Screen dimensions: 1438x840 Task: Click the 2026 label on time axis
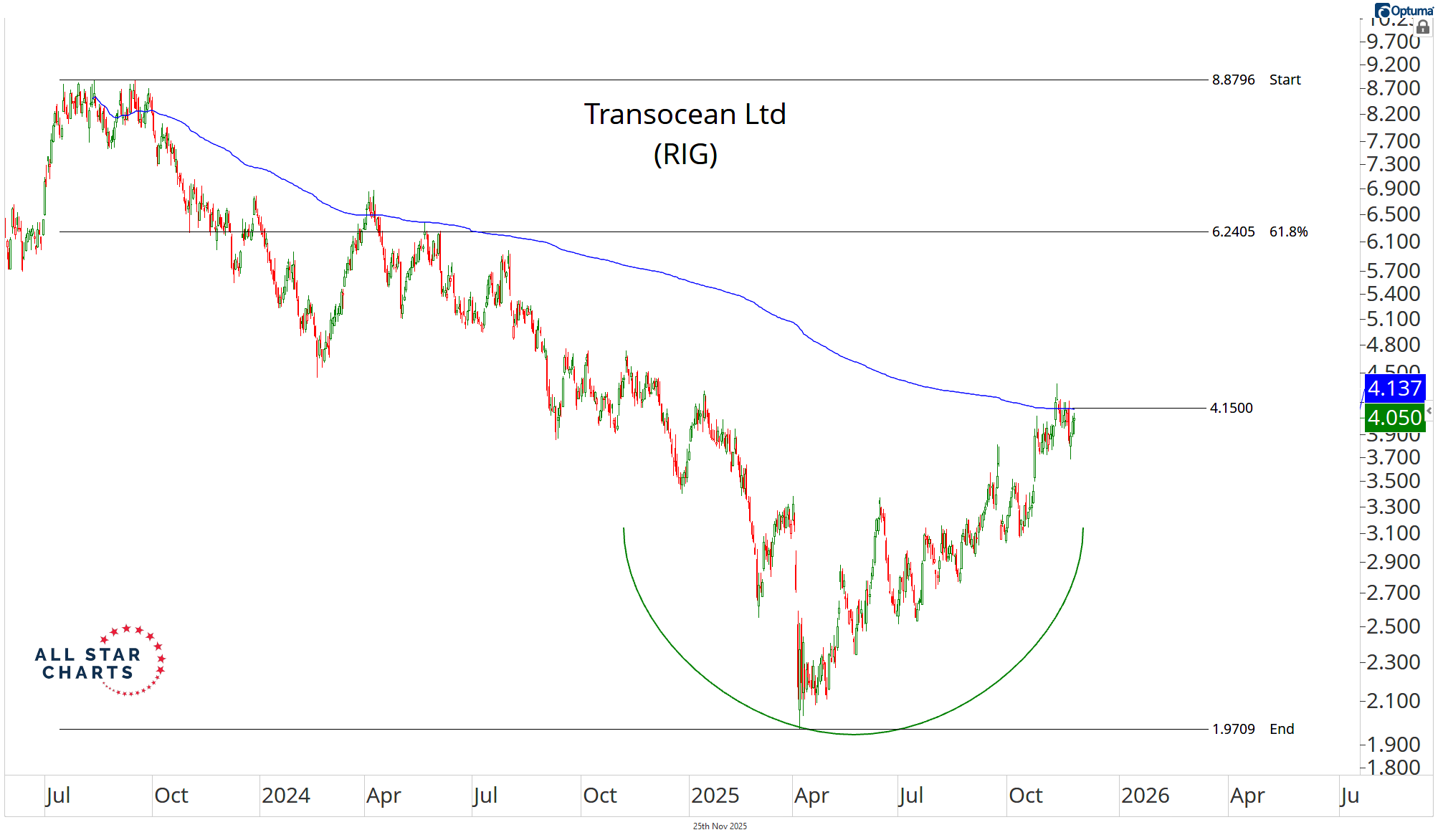coord(1145,796)
